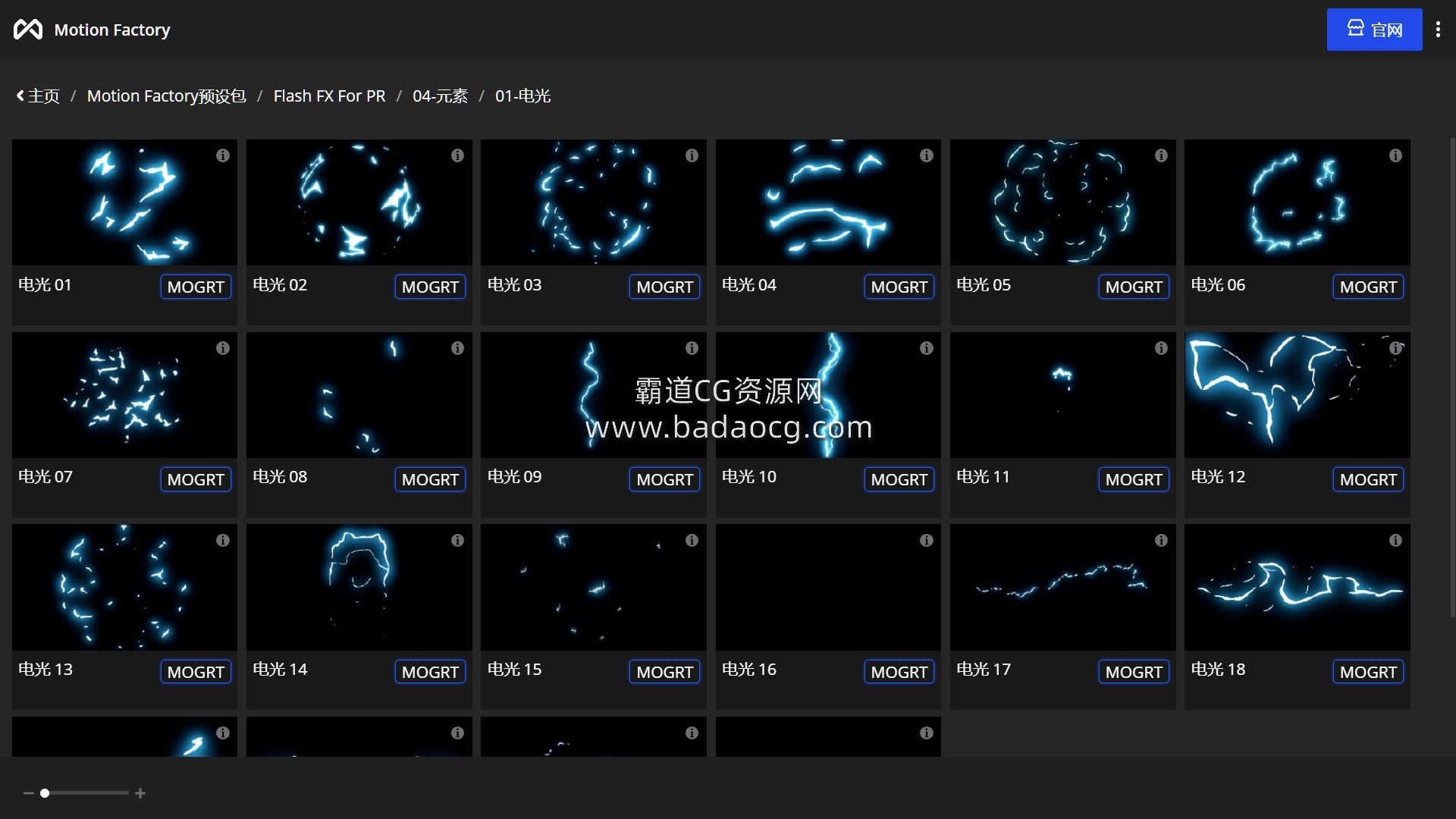
Task: Click the MOGRT badge on 电光 14
Action: 430,672
